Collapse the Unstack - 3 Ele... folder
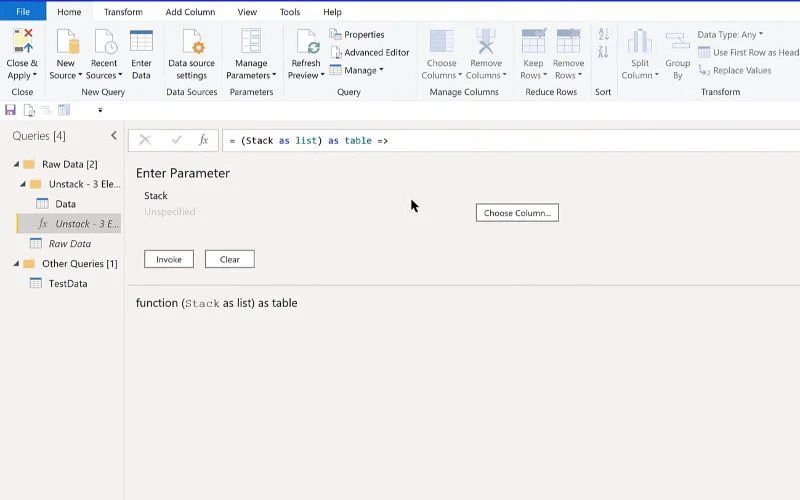Viewport: 800px width, 500px height. 23,184
